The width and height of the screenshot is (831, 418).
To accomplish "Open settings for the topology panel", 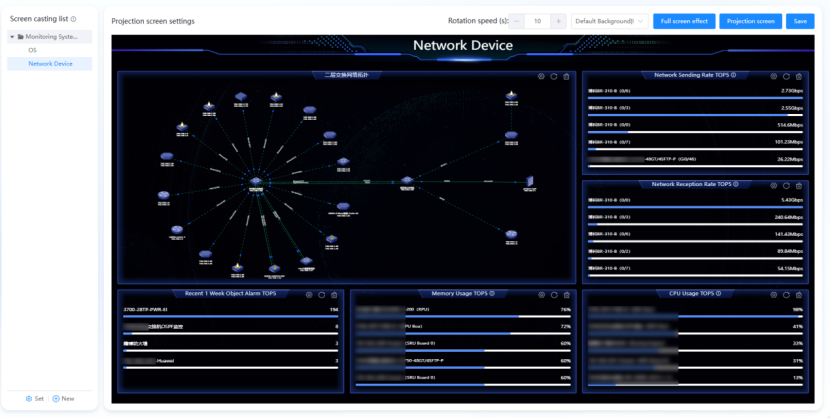I will coord(541,76).
